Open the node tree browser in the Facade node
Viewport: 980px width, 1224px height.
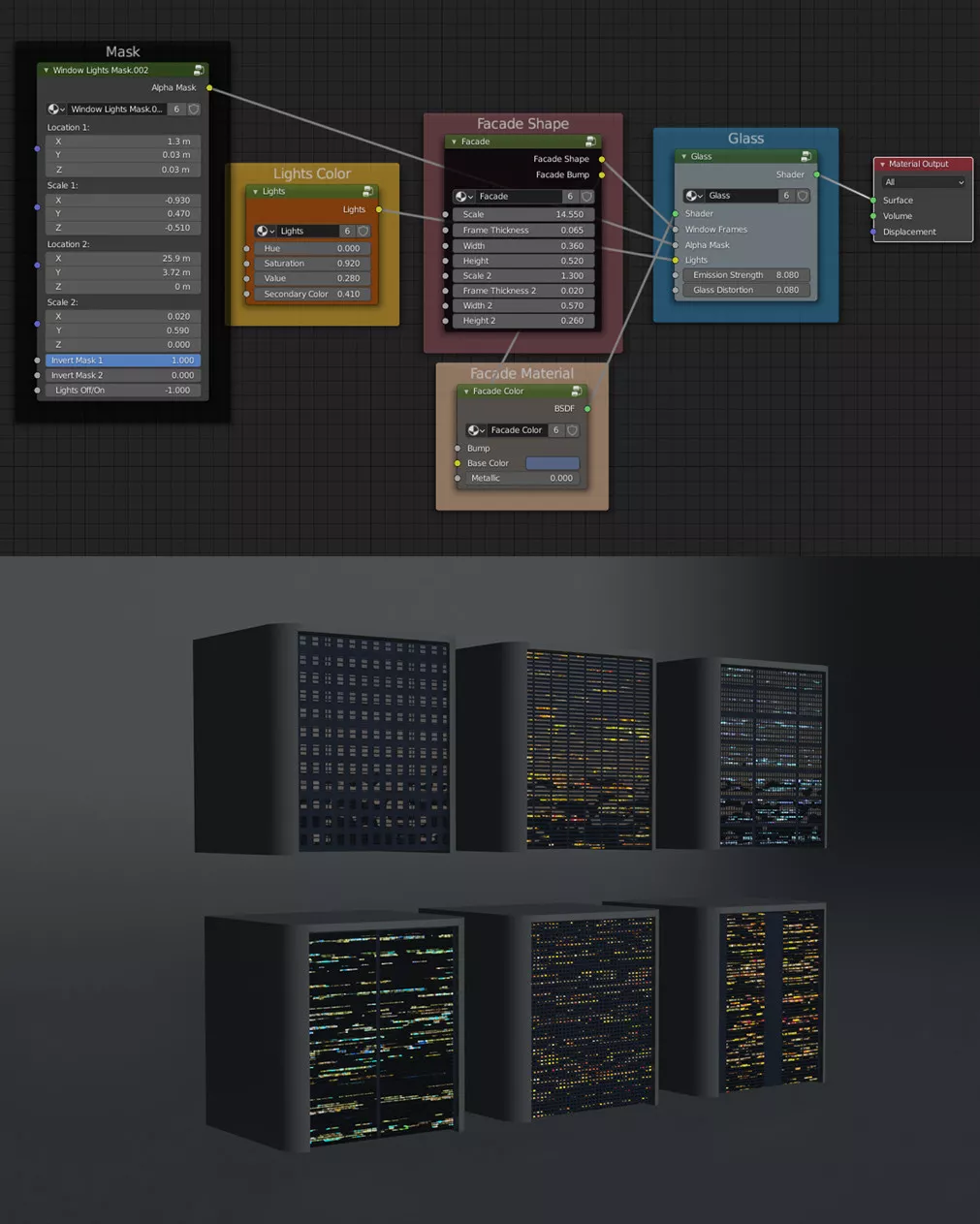pyautogui.click(x=464, y=197)
